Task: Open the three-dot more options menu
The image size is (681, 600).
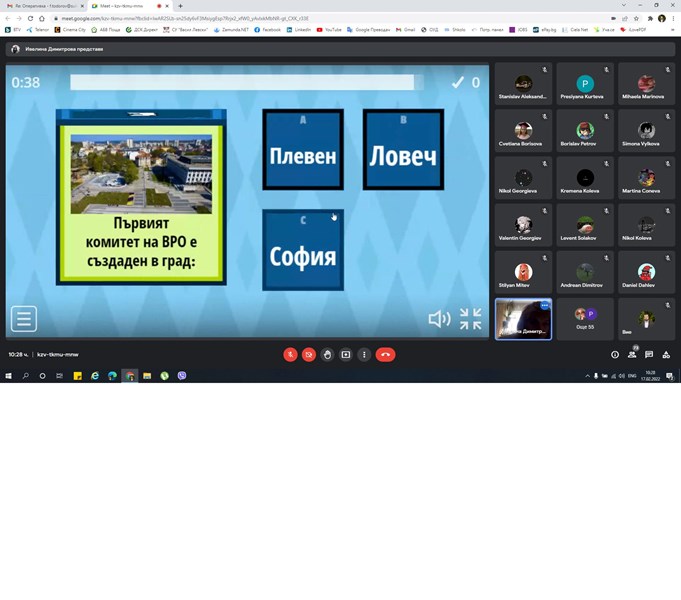Action: point(364,354)
